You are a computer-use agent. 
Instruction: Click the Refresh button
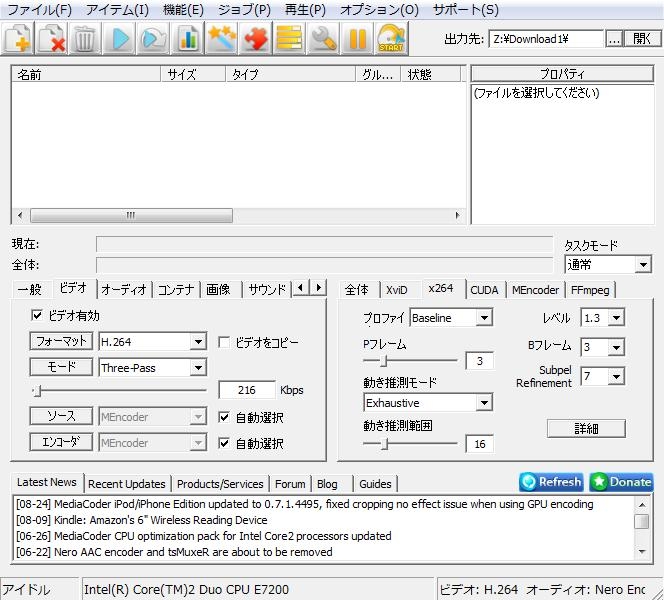[x=551, y=482]
